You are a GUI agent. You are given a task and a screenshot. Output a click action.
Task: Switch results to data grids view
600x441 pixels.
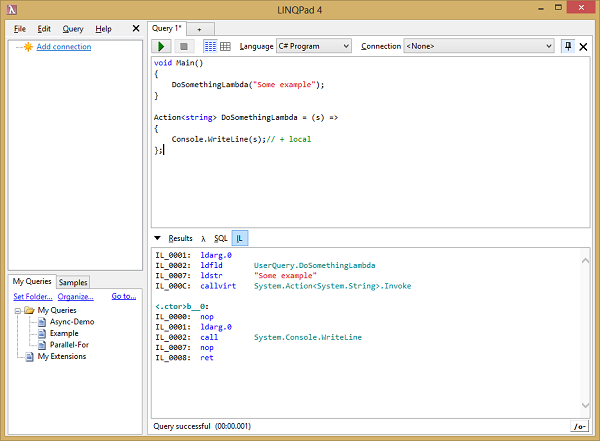(225, 46)
